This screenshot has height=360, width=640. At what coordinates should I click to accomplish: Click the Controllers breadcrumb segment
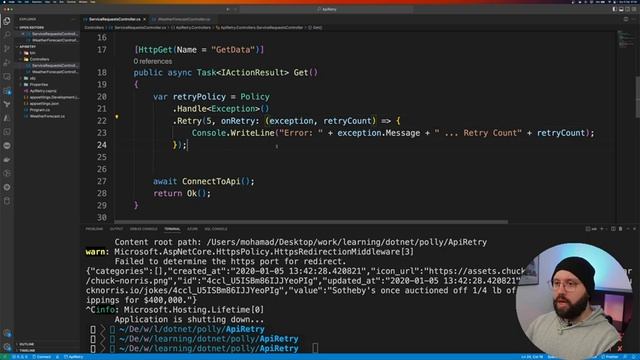click(x=94, y=27)
